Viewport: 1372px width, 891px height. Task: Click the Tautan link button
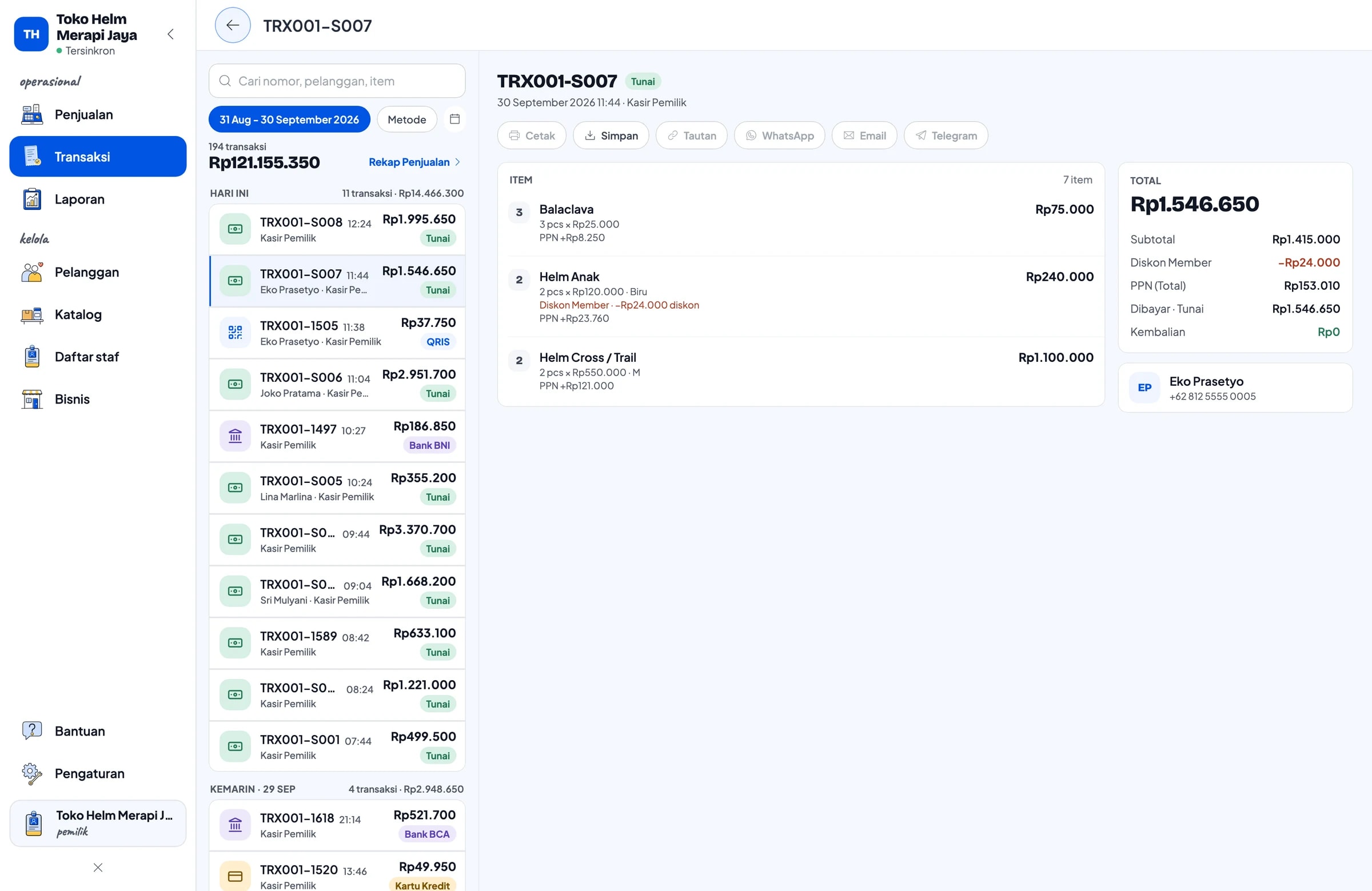(691, 135)
